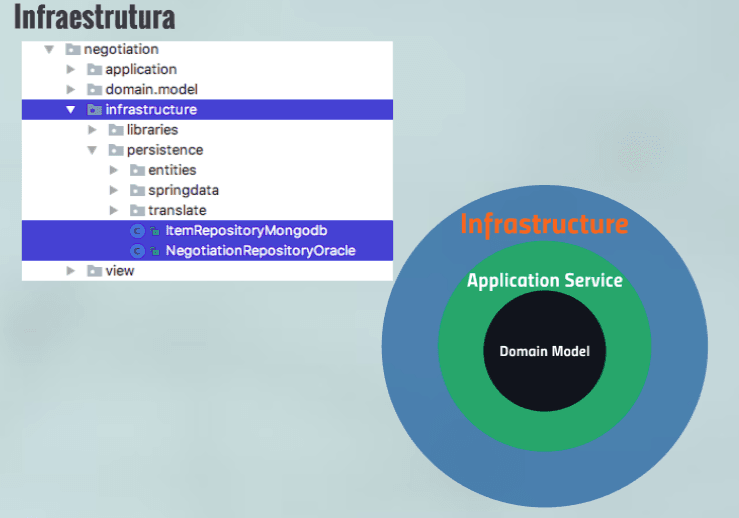This screenshot has width=739, height=518.
Task: Click the entities folder icon
Action: pyautogui.click(x=138, y=170)
